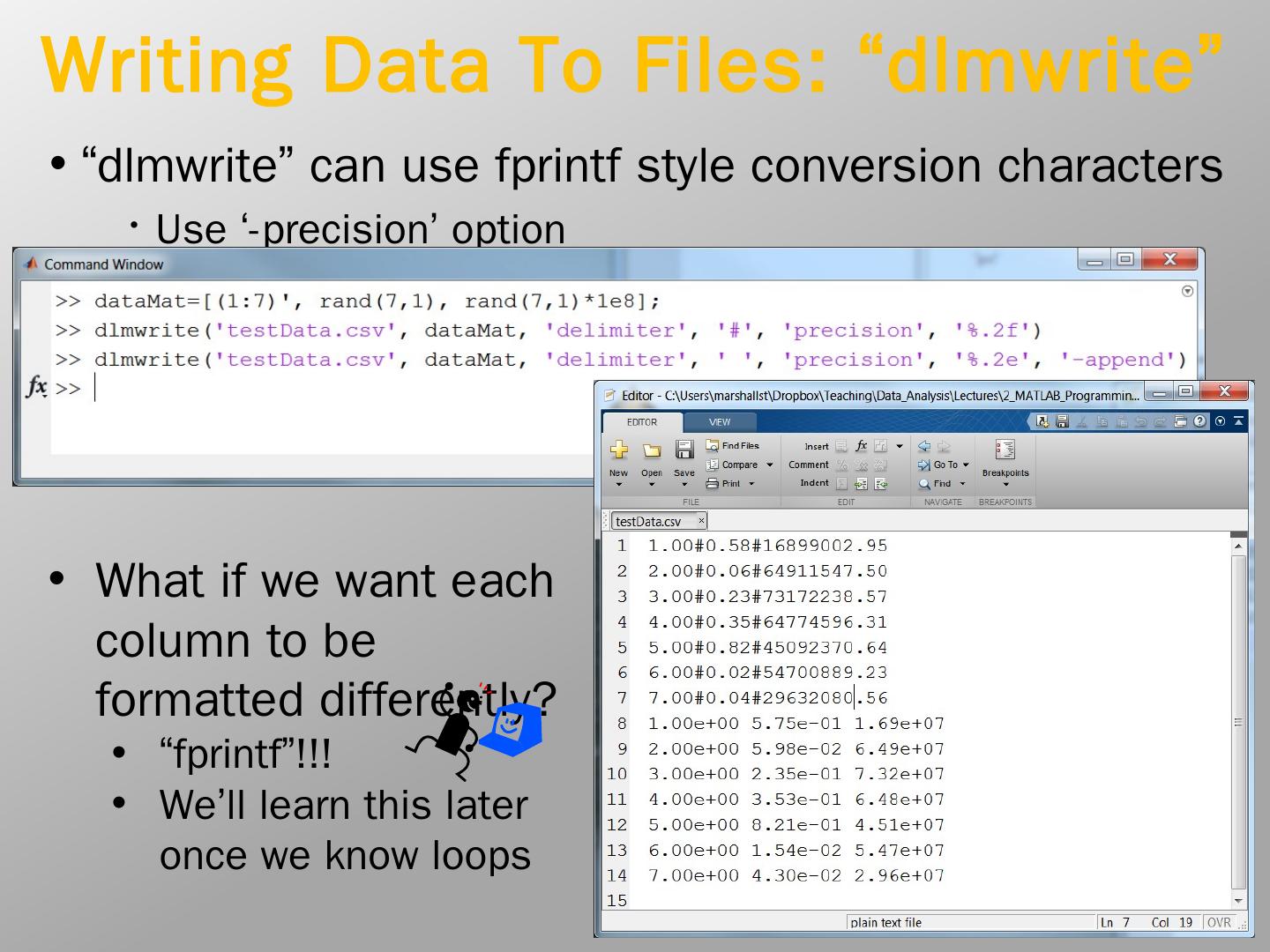Open Help from the quick access bar
The height and width of the screenshot is (952, 1270).
[x=1199, y=421]
